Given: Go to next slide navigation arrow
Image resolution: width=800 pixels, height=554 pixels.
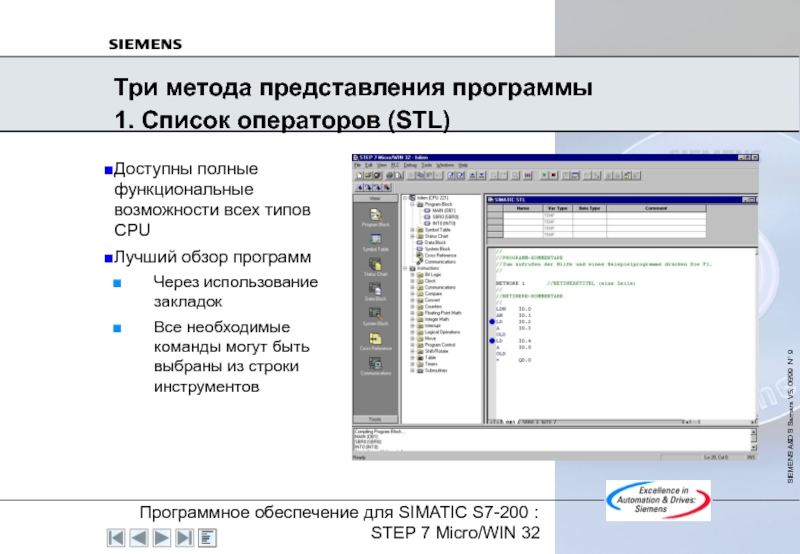Looking at the screenshot, I should pyautogui.click(x=161, y=538).
